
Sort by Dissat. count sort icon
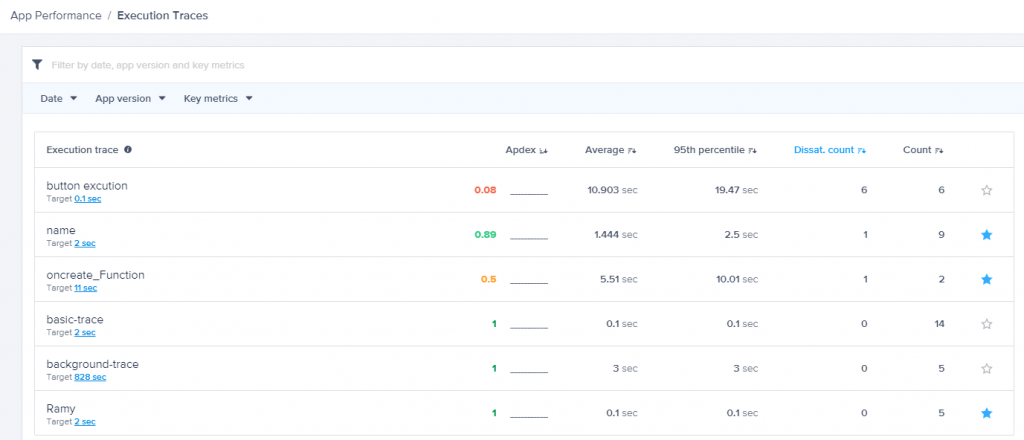click(862, 151)
